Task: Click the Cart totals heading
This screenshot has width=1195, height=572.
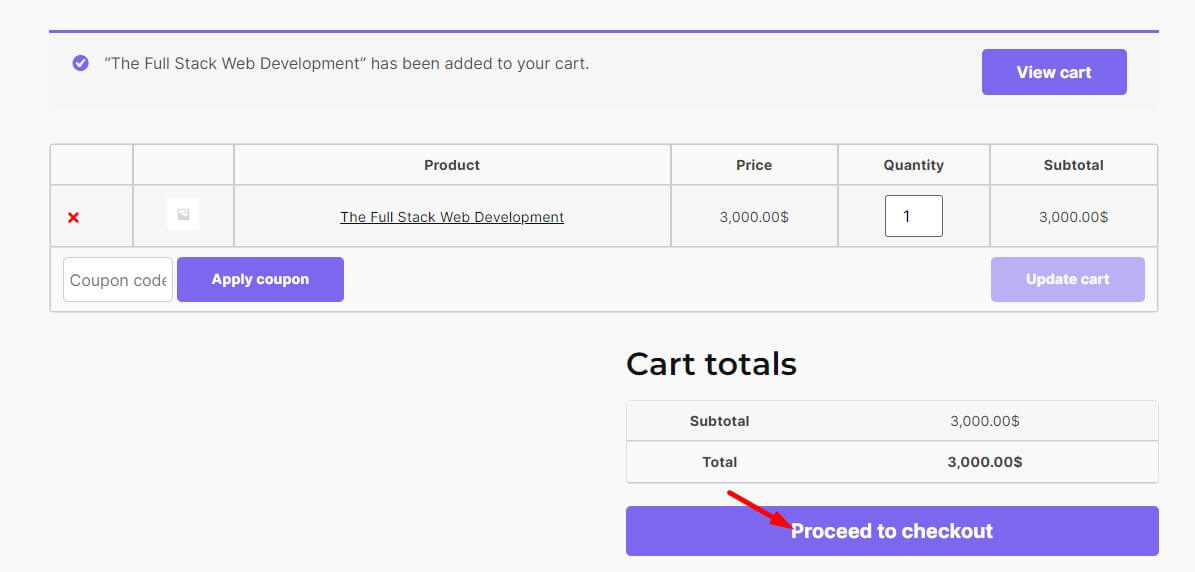Action: pyautogui.click(x=711, y=364)
